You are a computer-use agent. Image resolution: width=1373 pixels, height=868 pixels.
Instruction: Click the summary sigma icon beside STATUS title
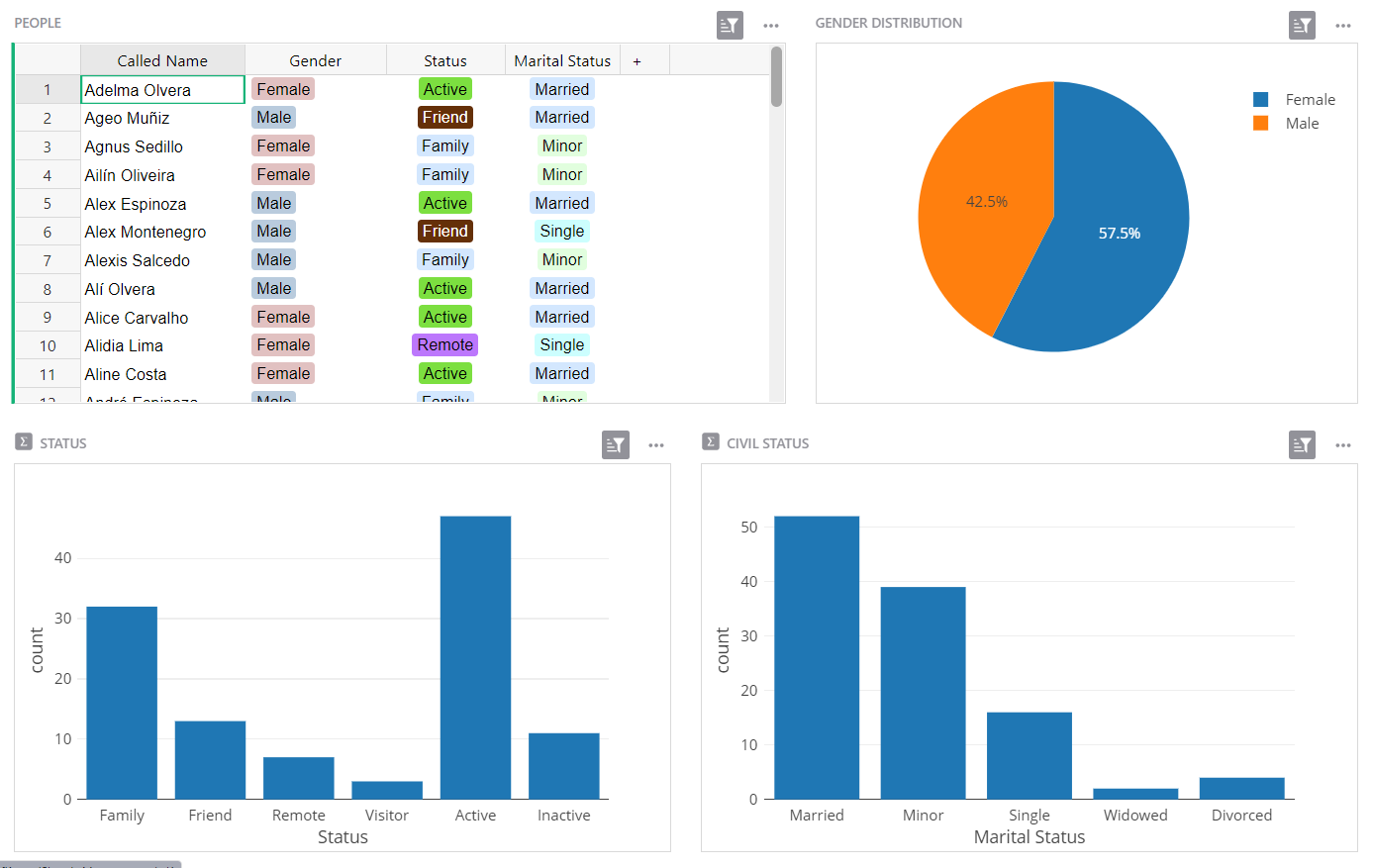(x=24, y=442)
